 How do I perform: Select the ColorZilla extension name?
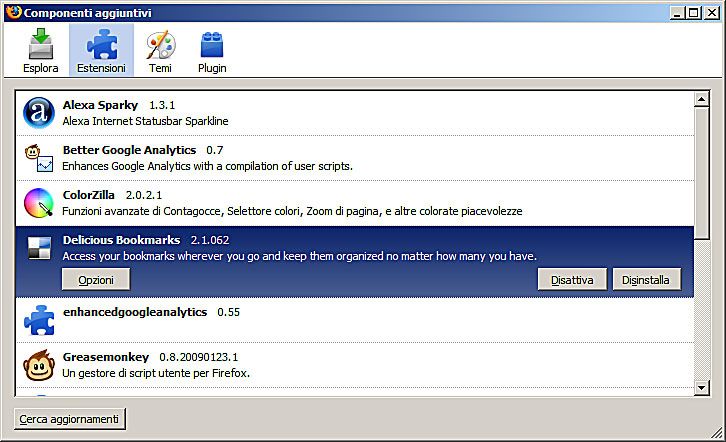(x=88, y=195)
